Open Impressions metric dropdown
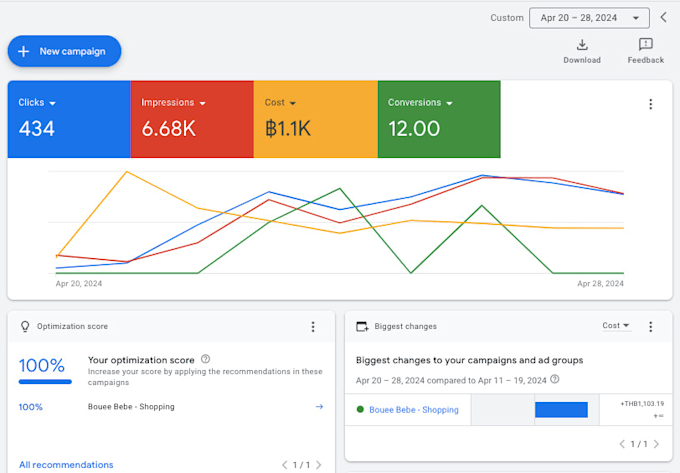 [x=173, y=103]
